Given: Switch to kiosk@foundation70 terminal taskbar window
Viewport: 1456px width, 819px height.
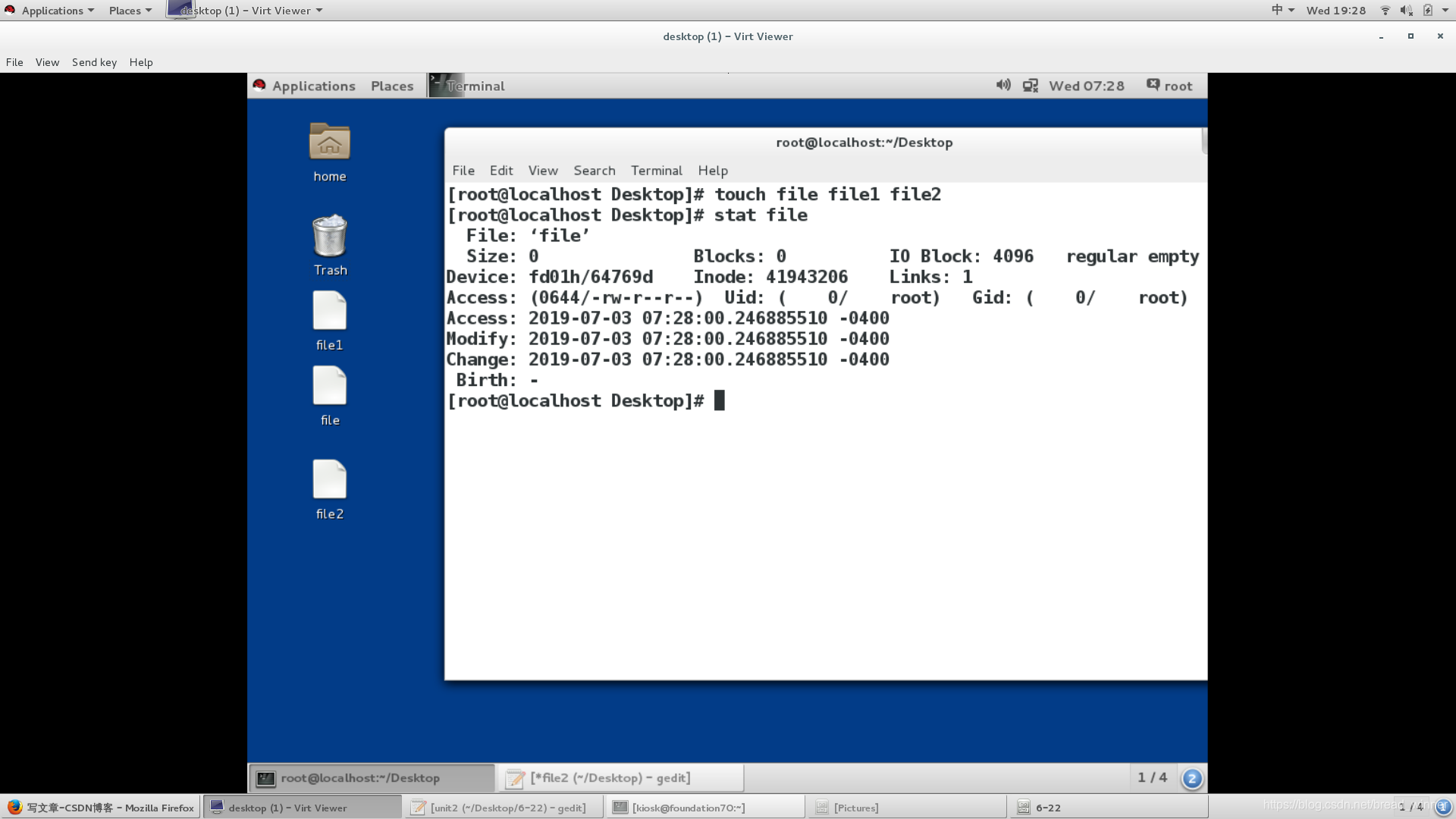Looking at the screenshot, I should tap(705, 808).
